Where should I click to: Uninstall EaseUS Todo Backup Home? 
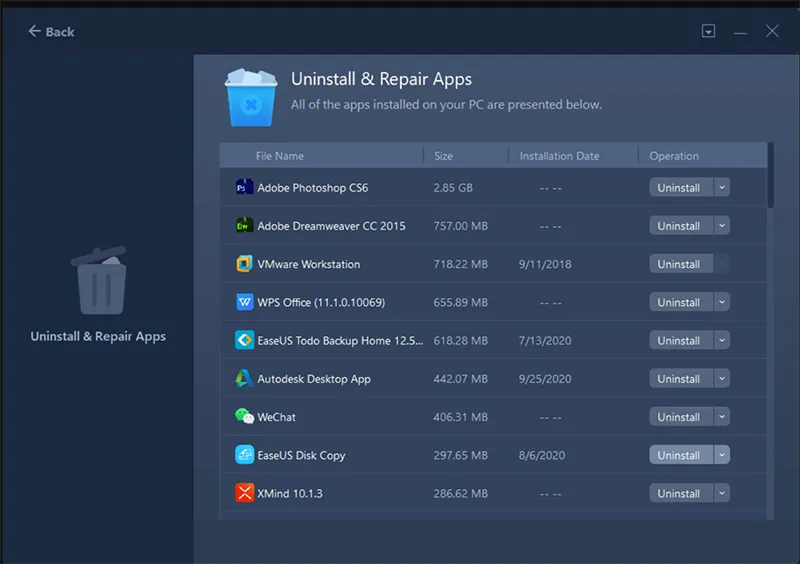(x=681, y=340)
